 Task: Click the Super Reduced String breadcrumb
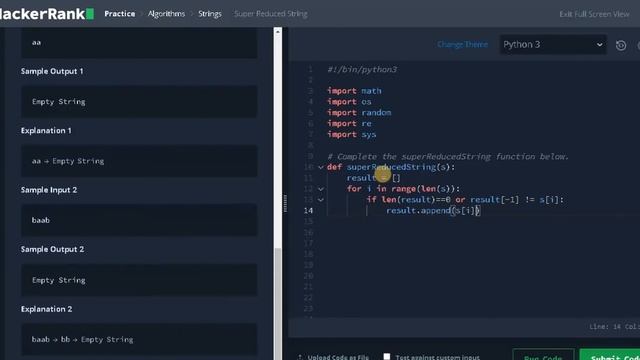pos(271,14)
